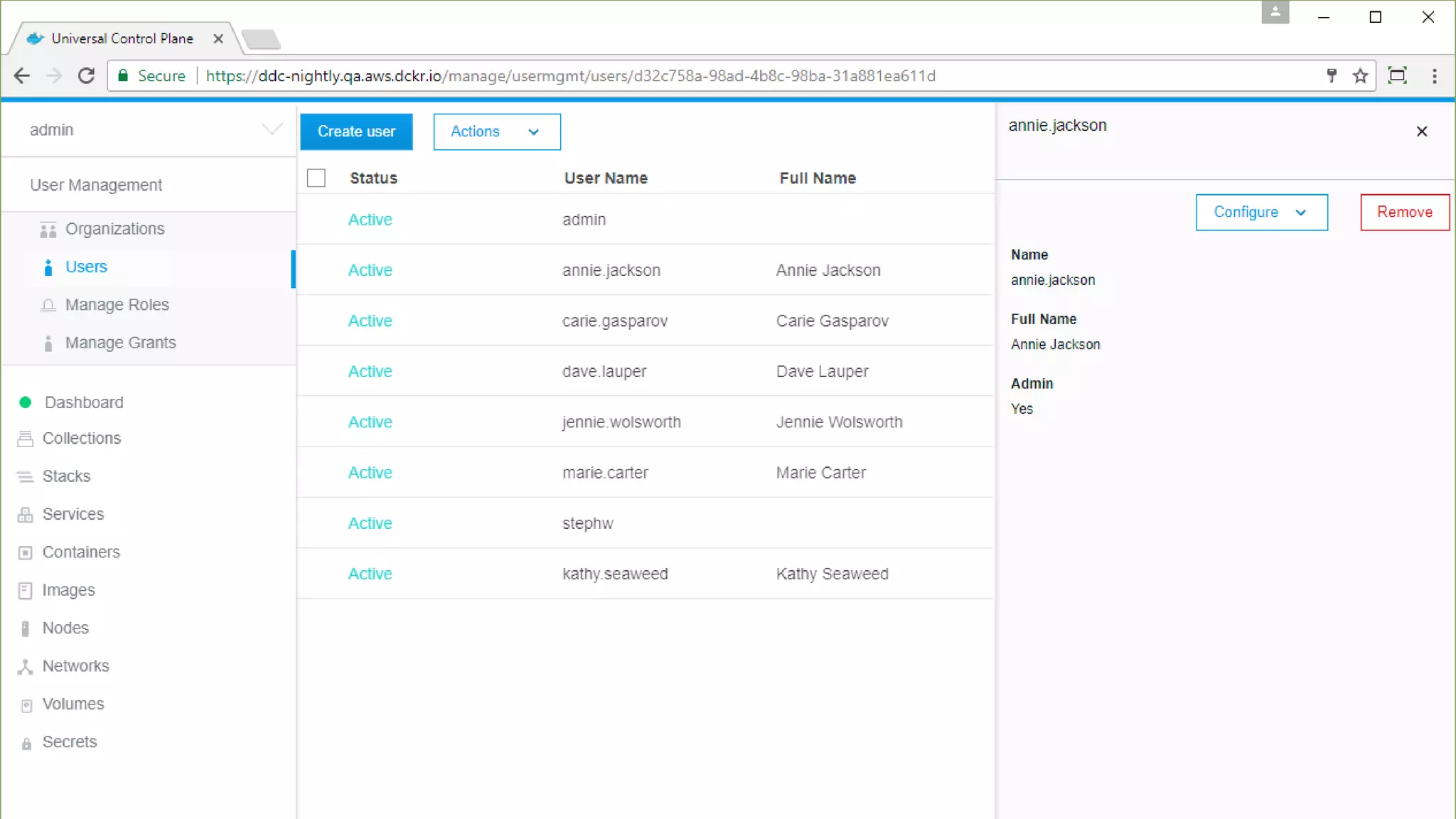Screen dimensions: 1456x819
Task: Toggle the select-all users checkbox
Action: tap(316, 178)
